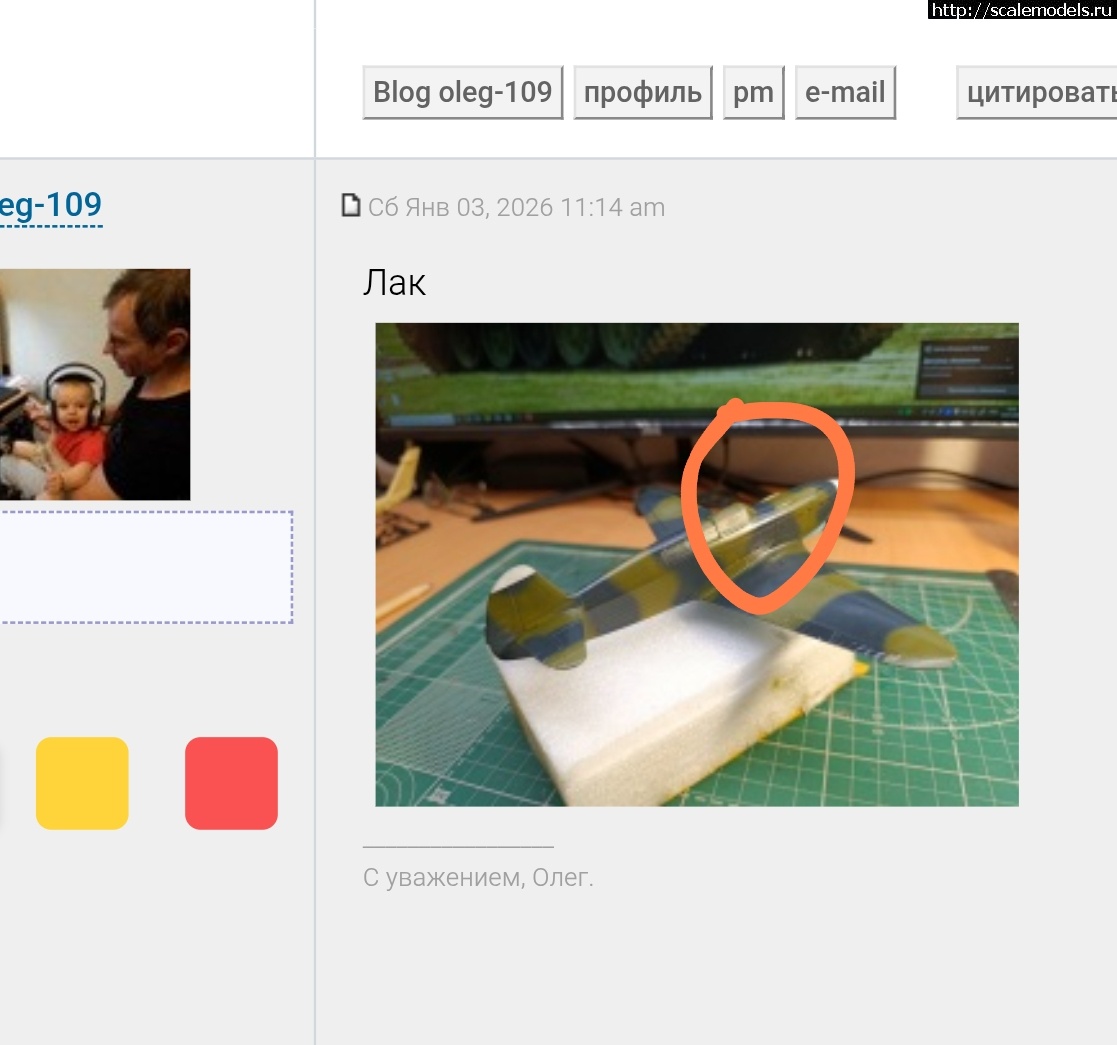Click the scalemodels.ru URL watermark
The width and height of the screenshot is (1117, 1045).
tap(1022, 10)
